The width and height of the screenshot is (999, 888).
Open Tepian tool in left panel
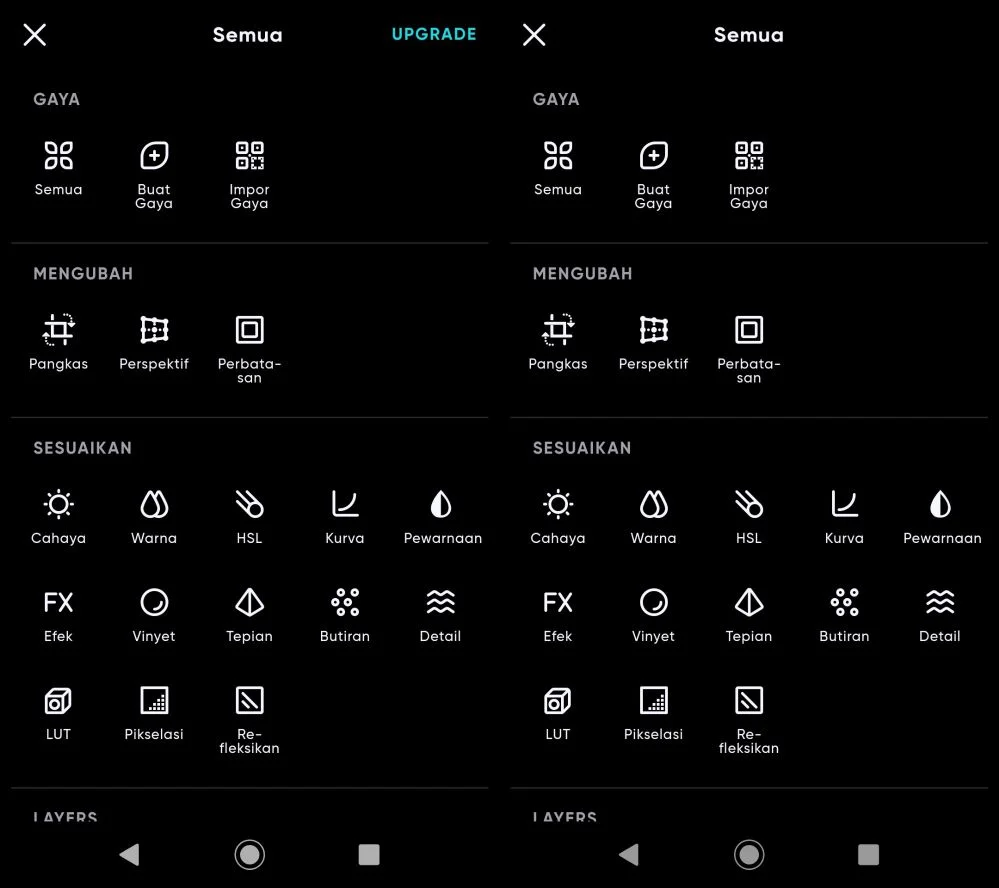250,616
